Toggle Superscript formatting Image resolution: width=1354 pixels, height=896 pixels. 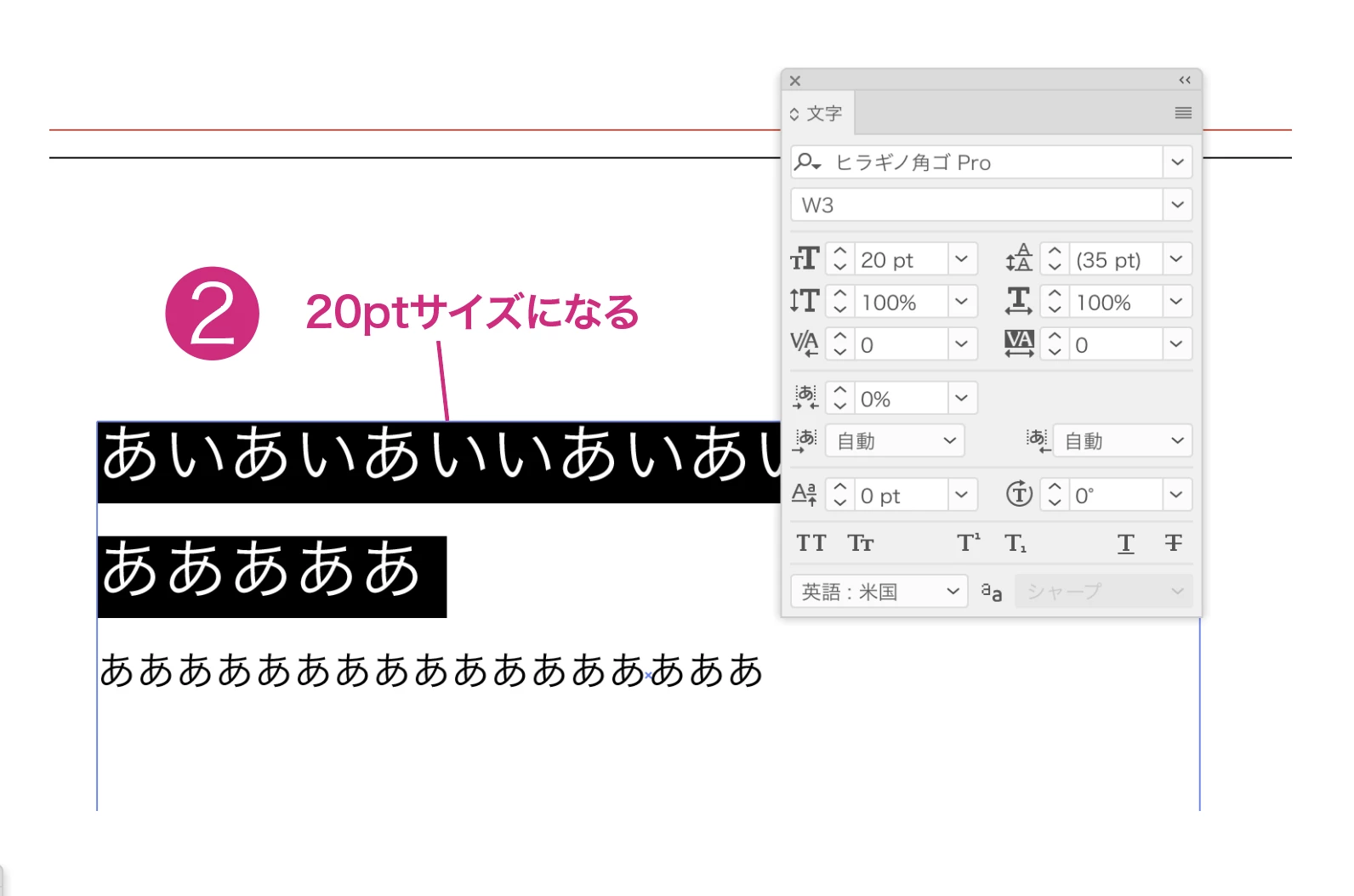coord(969,542)
